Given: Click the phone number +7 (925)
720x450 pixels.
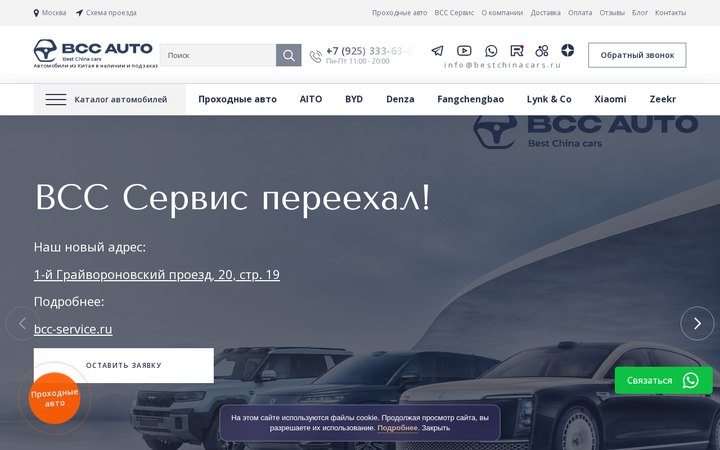Looking at the screenshot, I should point(369,51).
